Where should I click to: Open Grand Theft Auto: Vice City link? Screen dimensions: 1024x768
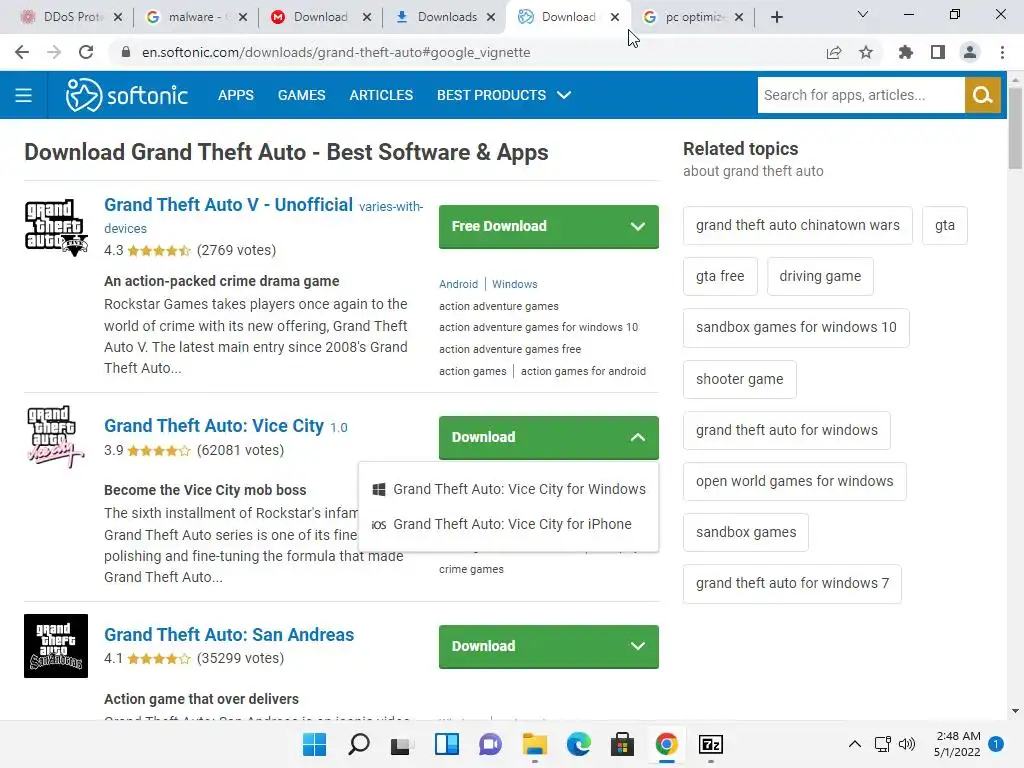pyautogui.click(x=214, y=426)
